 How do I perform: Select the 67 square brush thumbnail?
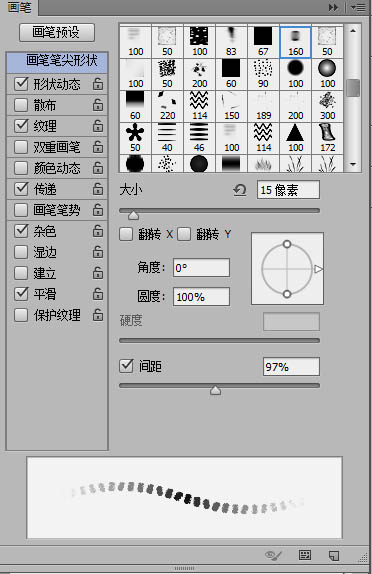(x=263, y=42)
